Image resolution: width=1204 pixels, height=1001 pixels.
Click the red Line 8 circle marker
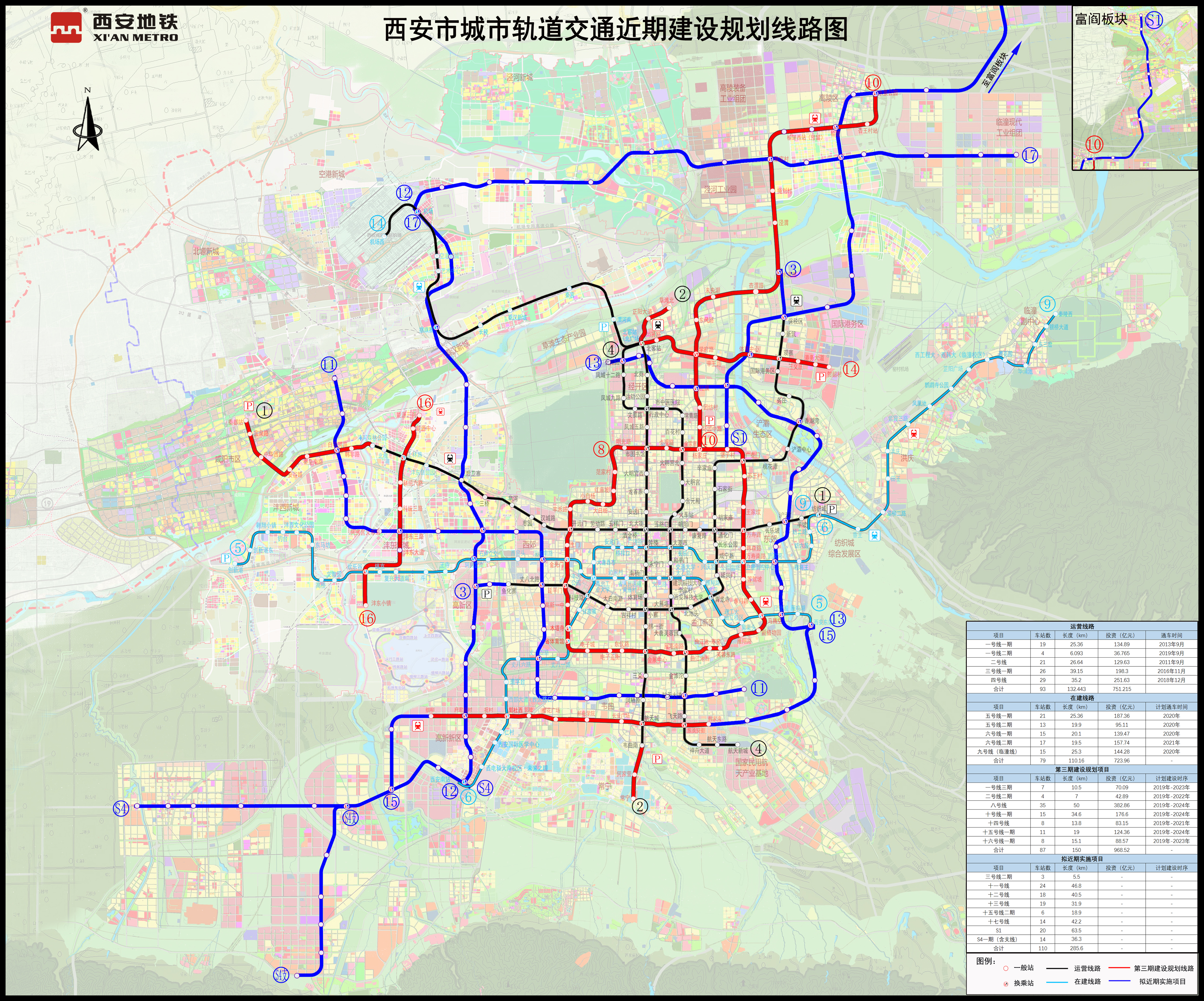click(601, 449)
